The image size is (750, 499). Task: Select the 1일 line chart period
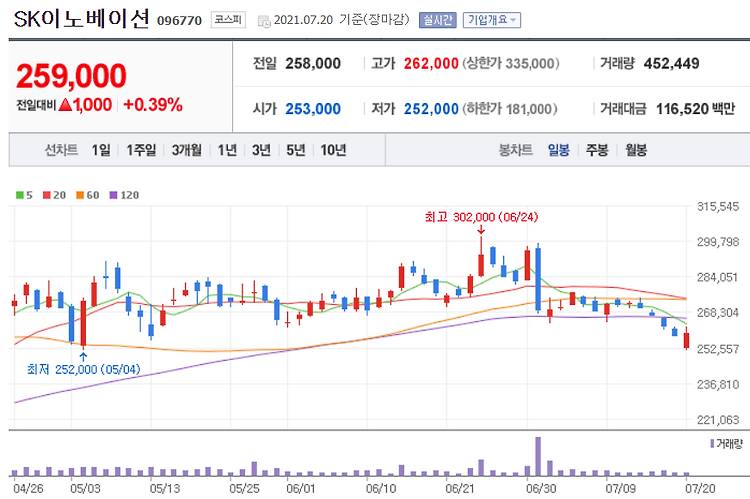[x=101, y=150]
